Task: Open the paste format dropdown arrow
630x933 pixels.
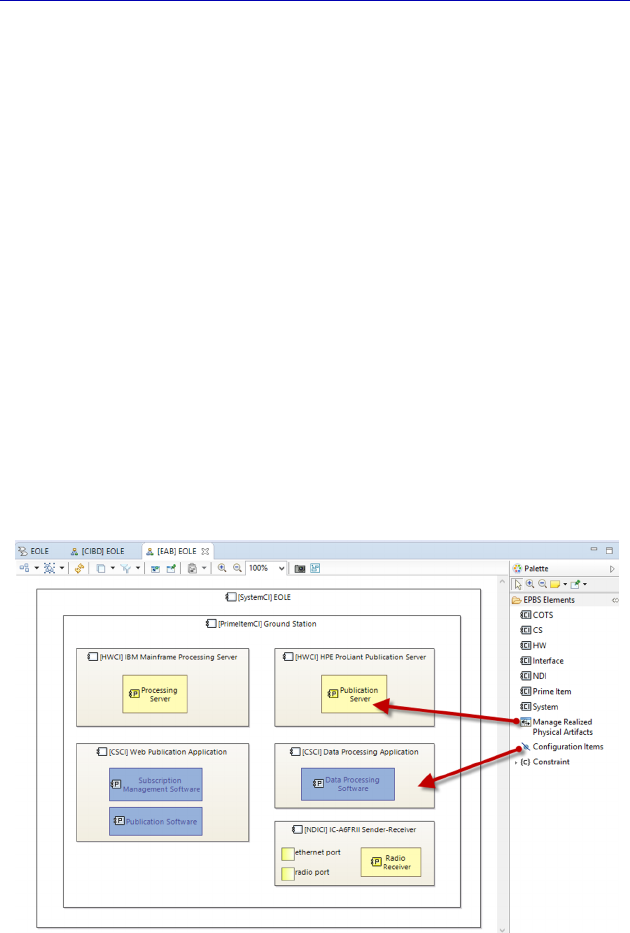Action: pos(204,568)
